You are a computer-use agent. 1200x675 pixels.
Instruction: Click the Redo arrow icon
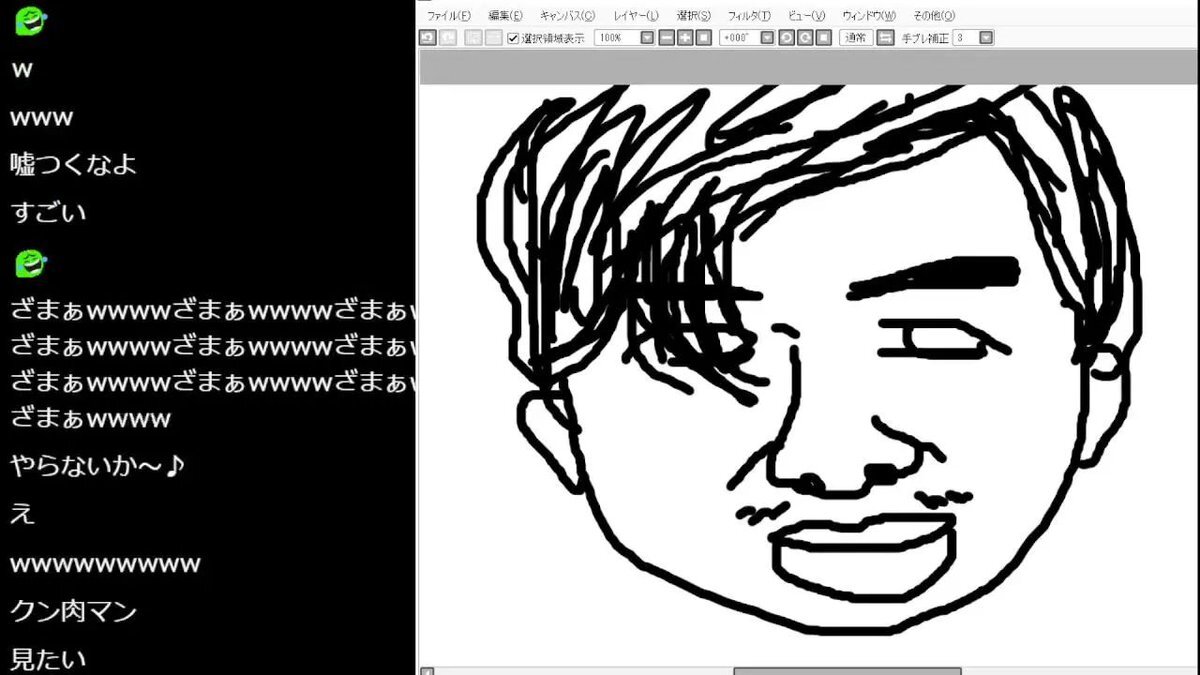[x=448, y=38]
